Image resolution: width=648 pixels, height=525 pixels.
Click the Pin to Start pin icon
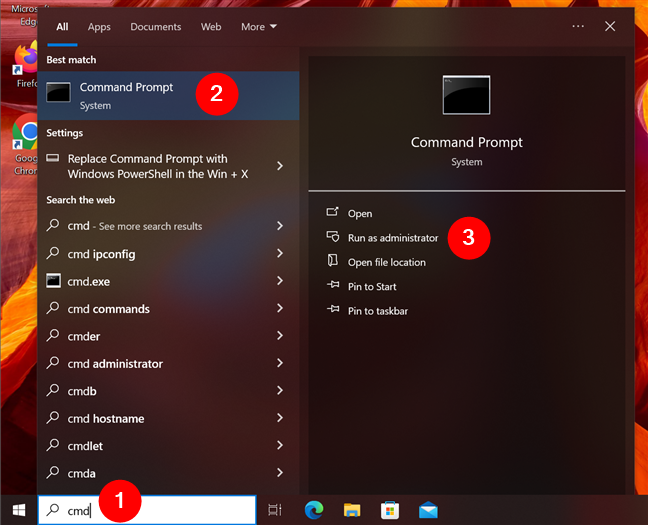(333, 285)
